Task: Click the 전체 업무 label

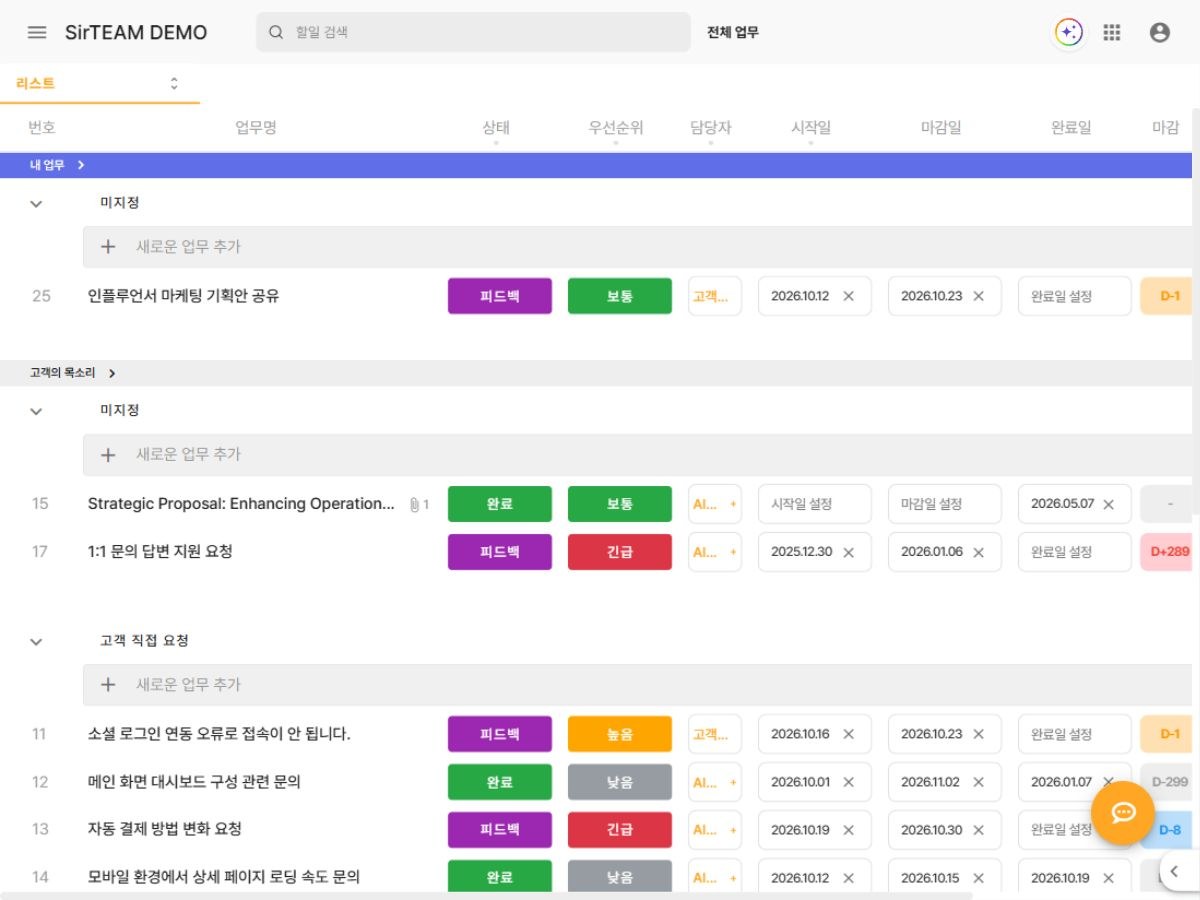Action: click(733, 32)
